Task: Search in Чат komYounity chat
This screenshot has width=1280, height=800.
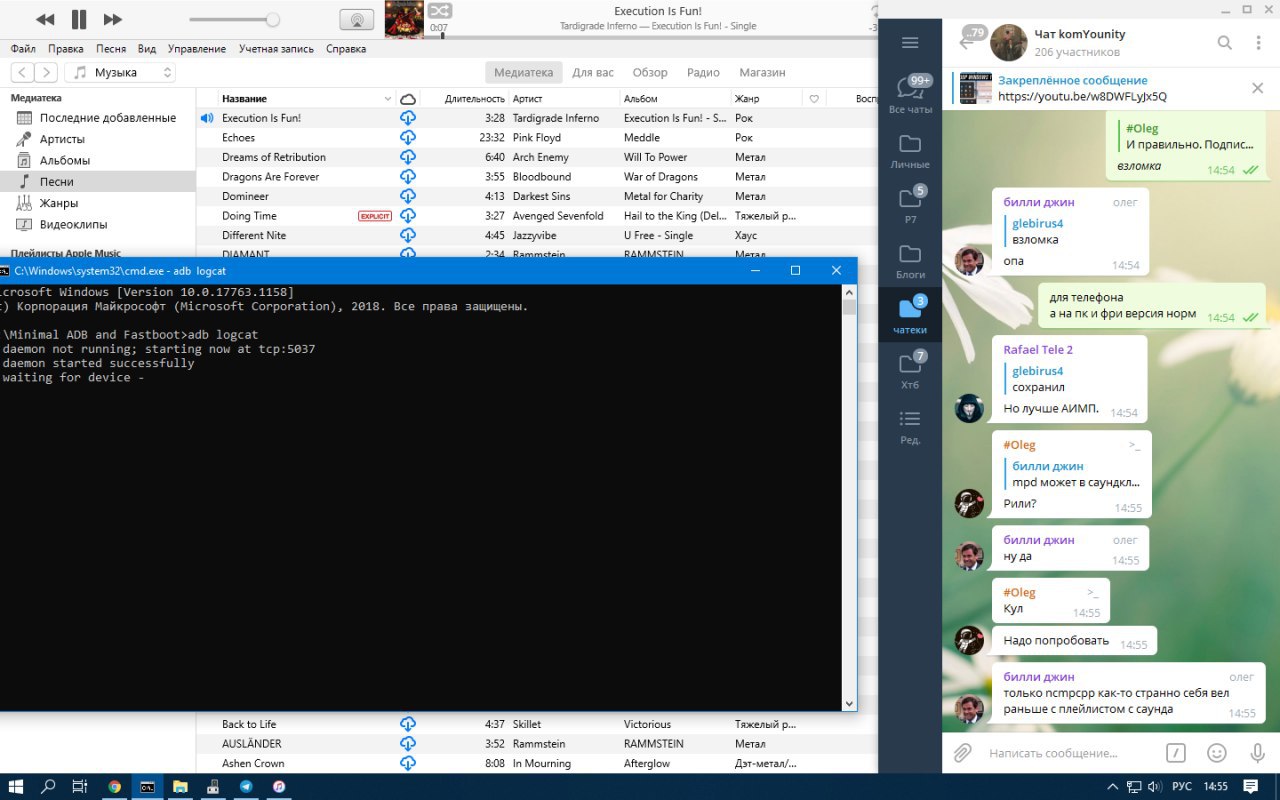Action: (x=1225, y=42)
